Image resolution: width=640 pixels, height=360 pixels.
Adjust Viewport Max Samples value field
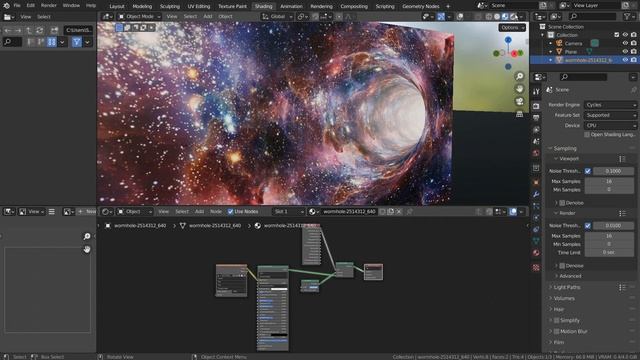pyautogui.click(x=609, y=181)
